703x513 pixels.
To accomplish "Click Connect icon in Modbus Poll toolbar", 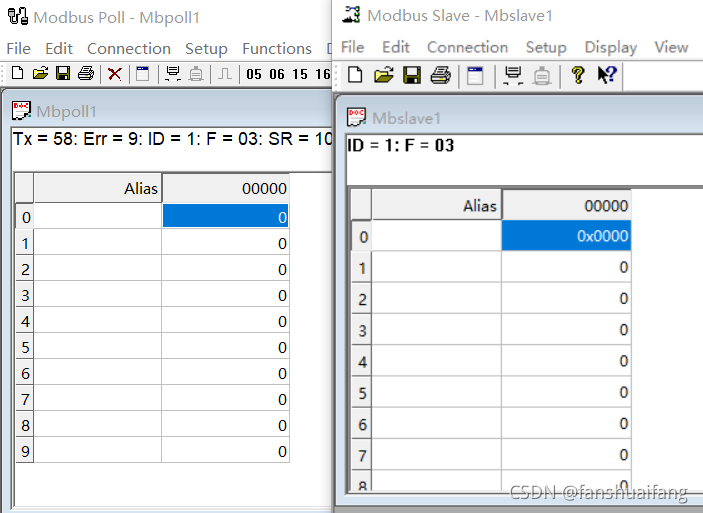I will pos(173,74).
